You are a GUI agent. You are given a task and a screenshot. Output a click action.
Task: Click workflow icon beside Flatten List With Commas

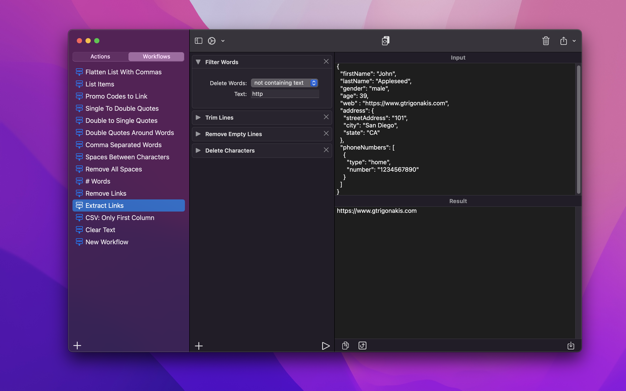point(79,72)
